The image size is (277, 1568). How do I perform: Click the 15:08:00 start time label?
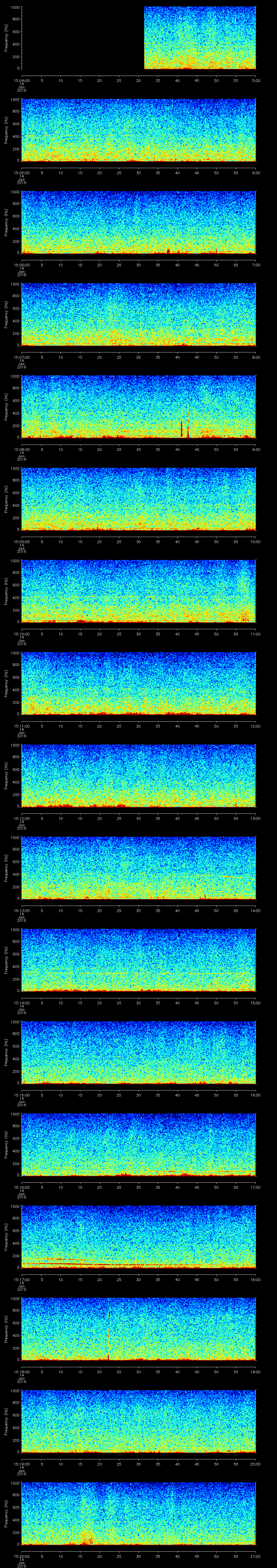tap(21, 449)
